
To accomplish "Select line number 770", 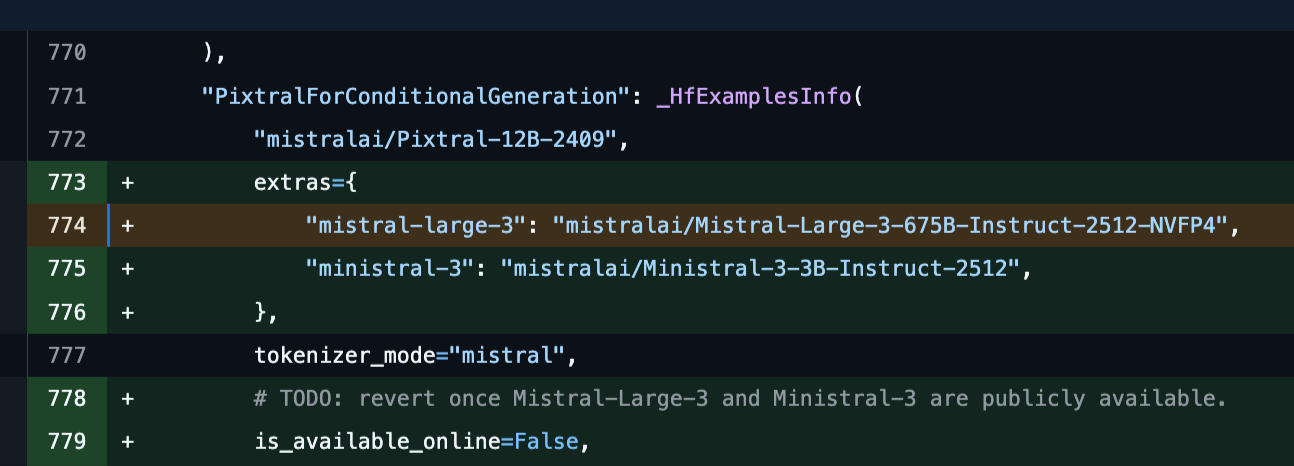I will [x=67, y=52].
